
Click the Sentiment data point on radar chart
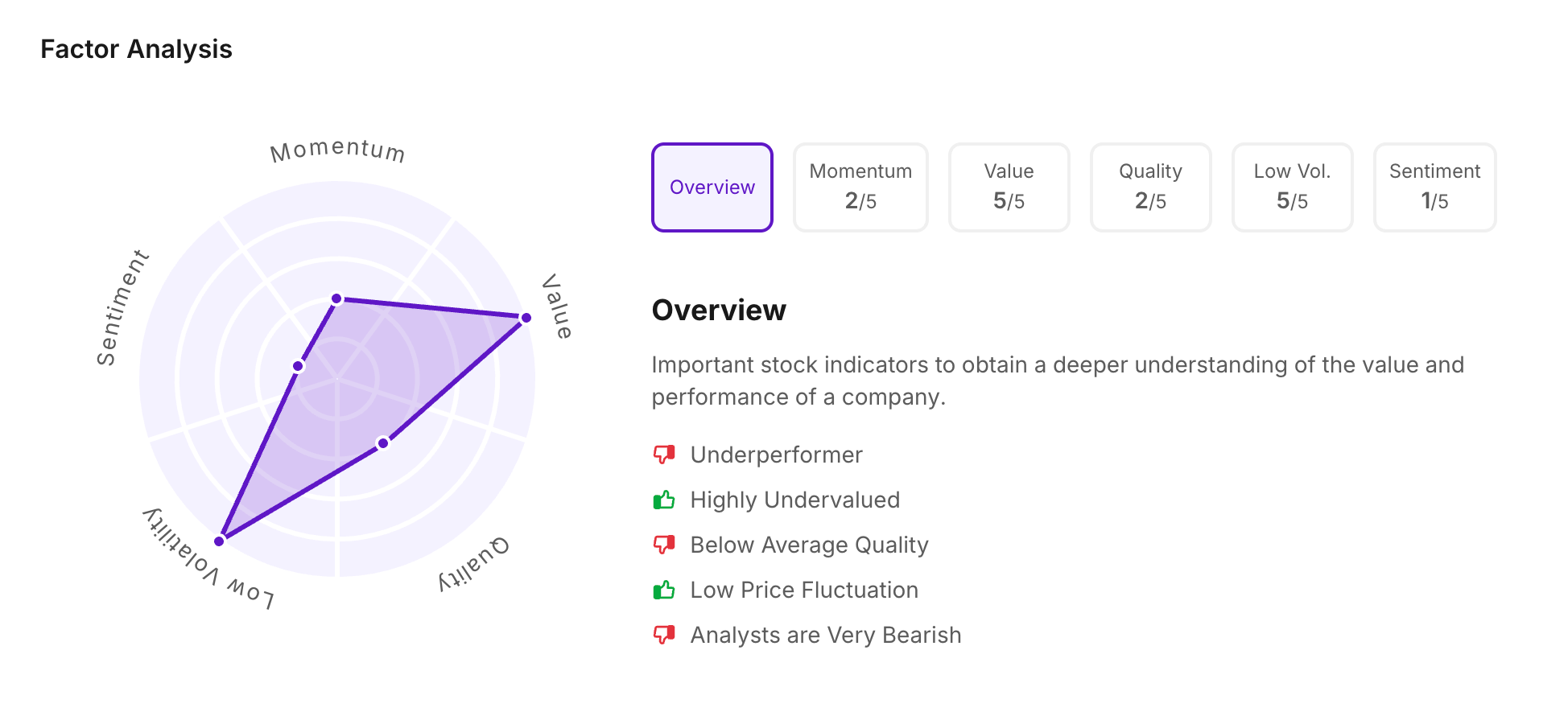pyautogui.click(x=298, y=366)
